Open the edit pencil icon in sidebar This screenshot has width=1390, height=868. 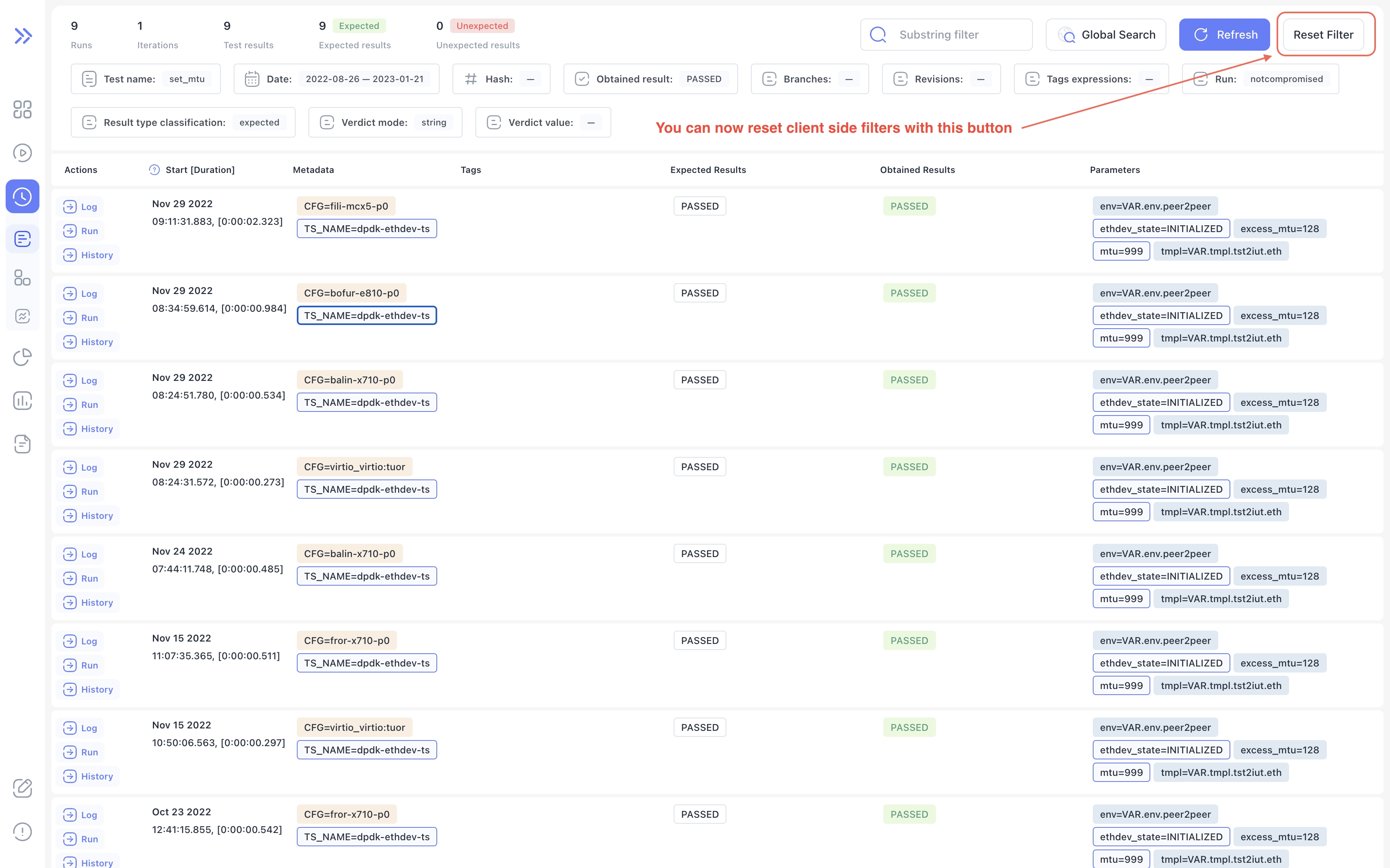click(23, 788)
